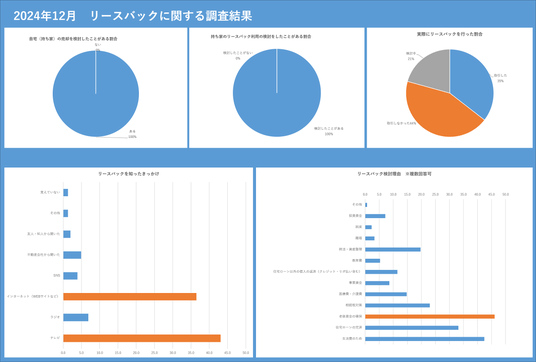Click the リースバック検討理由 chart title
The height and width of the screenshot is (362, 536).
click(394, 174)
